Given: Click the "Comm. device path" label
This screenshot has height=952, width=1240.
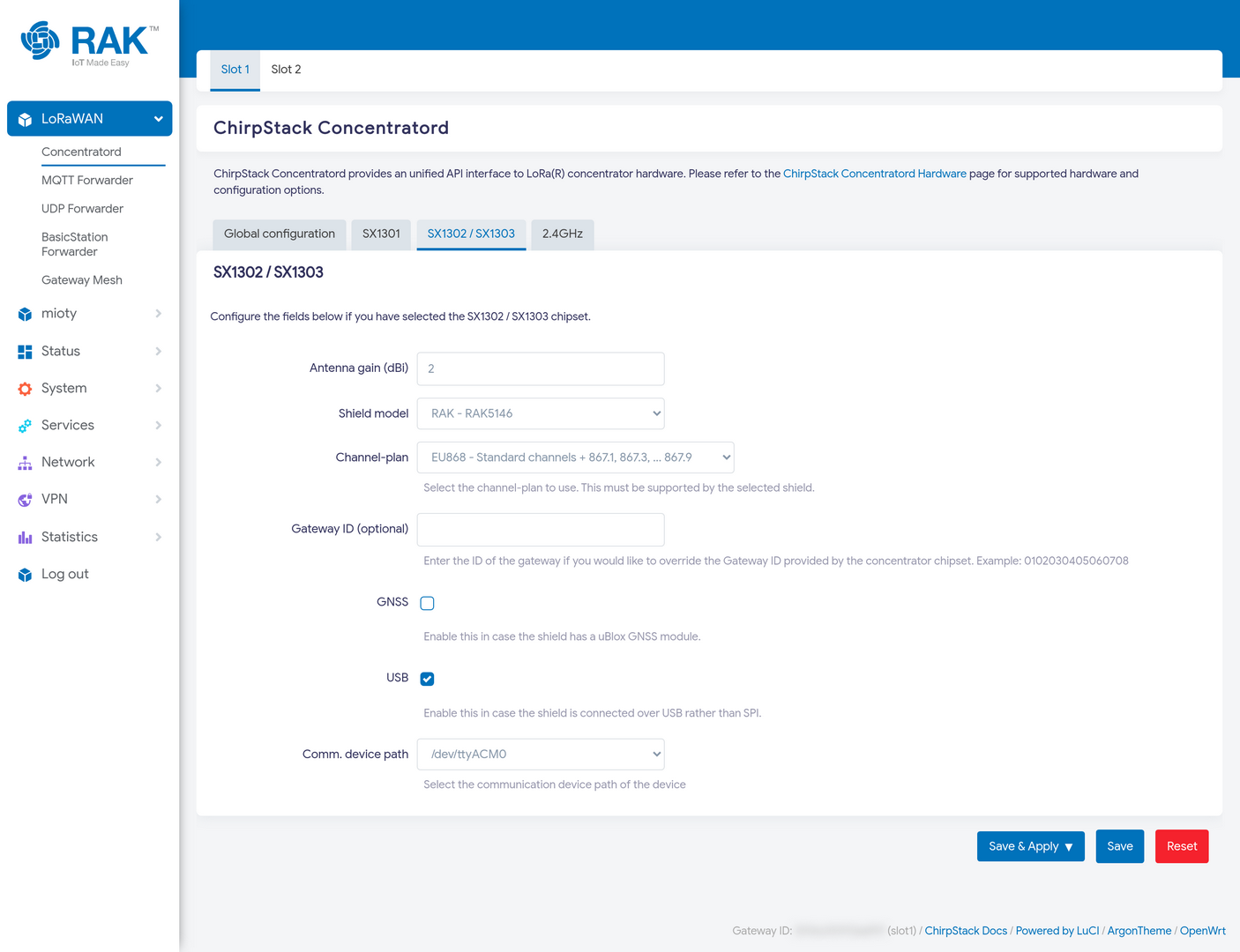Looking at the screenshot, I should 355,755.
